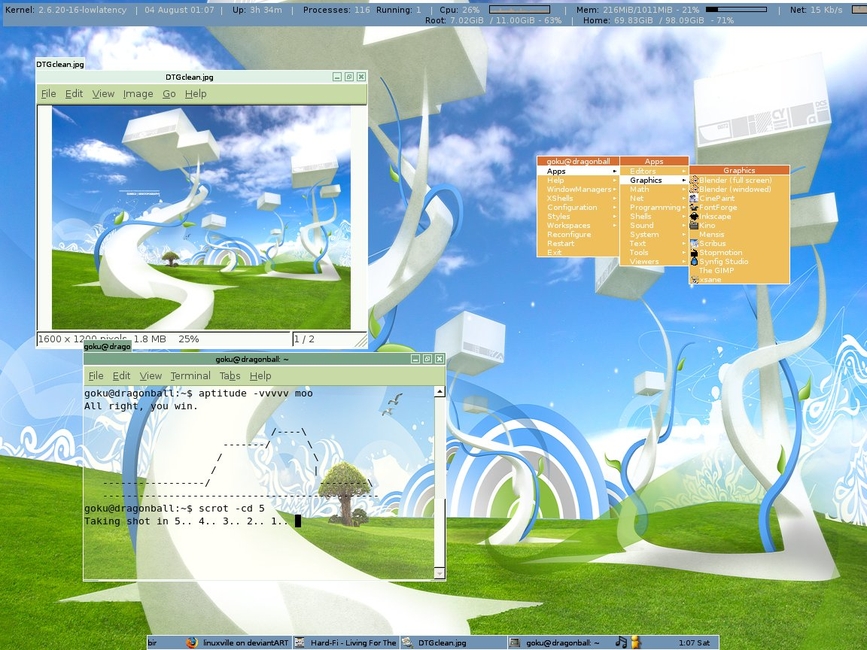Expand XShells submenu in root menu
Image resolution: width=867 pixels, height=650 pixels.
click(578, 198)
